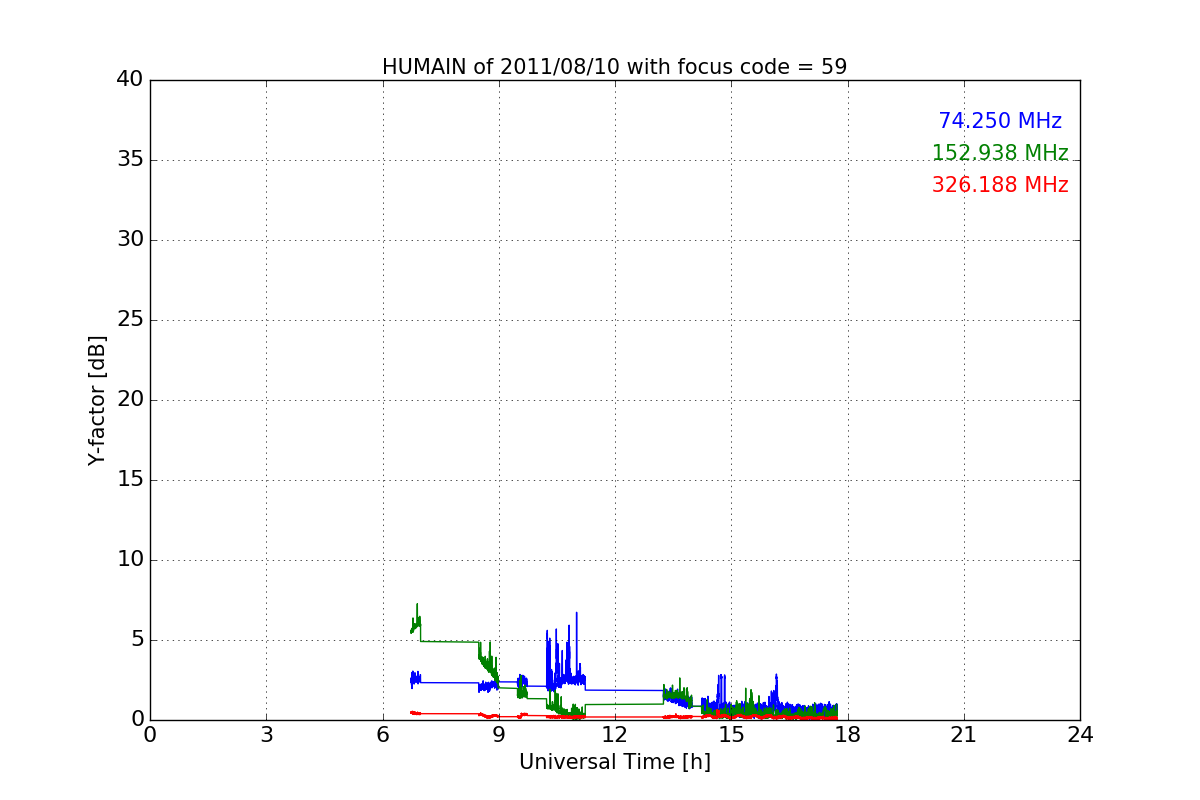Click the x-axis tick label '21'
This screenshot has height=800, width=1200.
coord(964,735)
